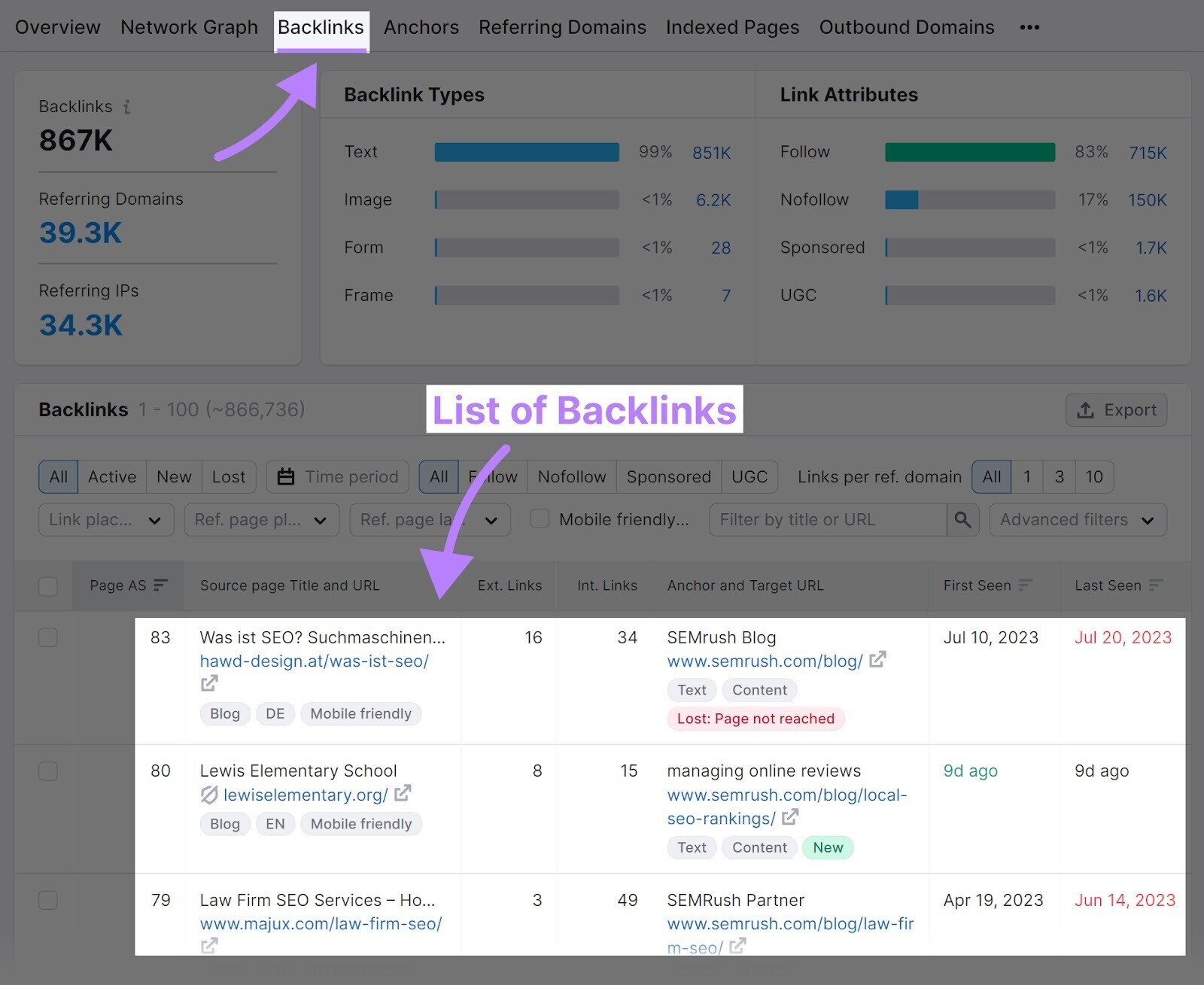1204x985 pixels.
Task: Click the disavow icon beside lewiselementary.org
Action: pyautogui.click(x=209, y=795)
